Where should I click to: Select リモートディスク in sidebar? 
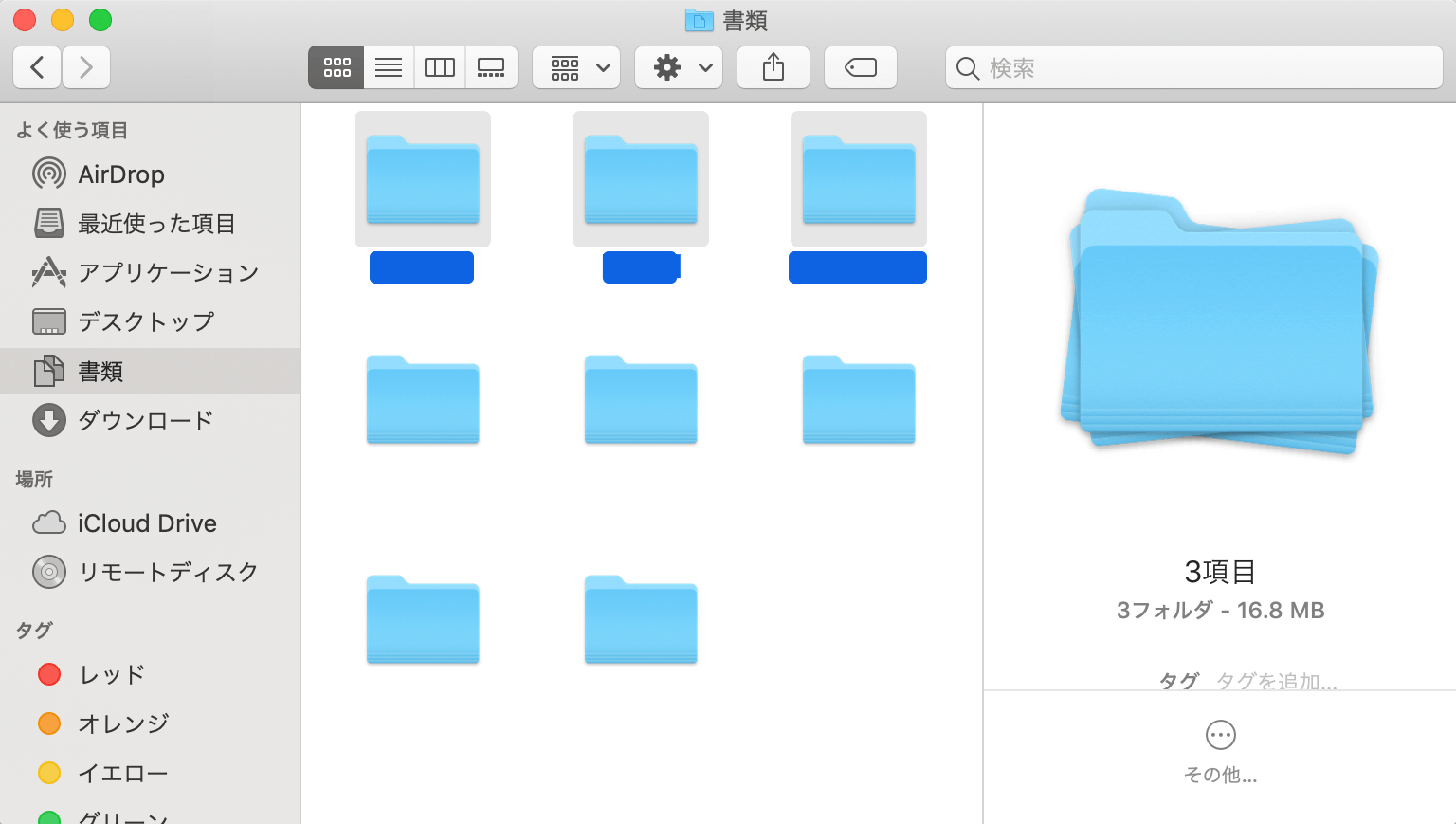click(x=168, y=573)
